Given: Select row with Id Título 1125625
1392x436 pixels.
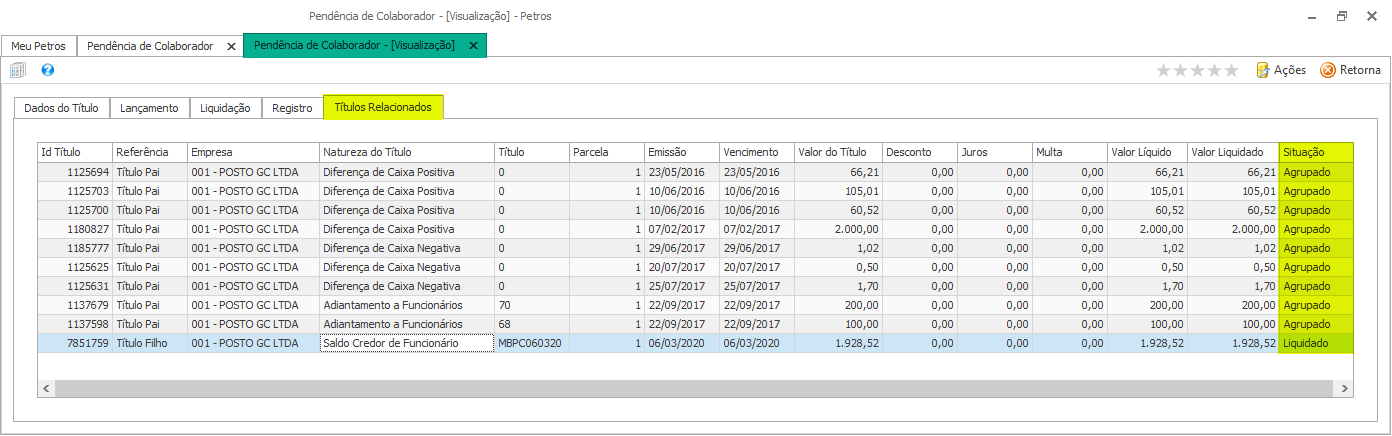Looking at the screenshot, I should click(x=695, y=267).
